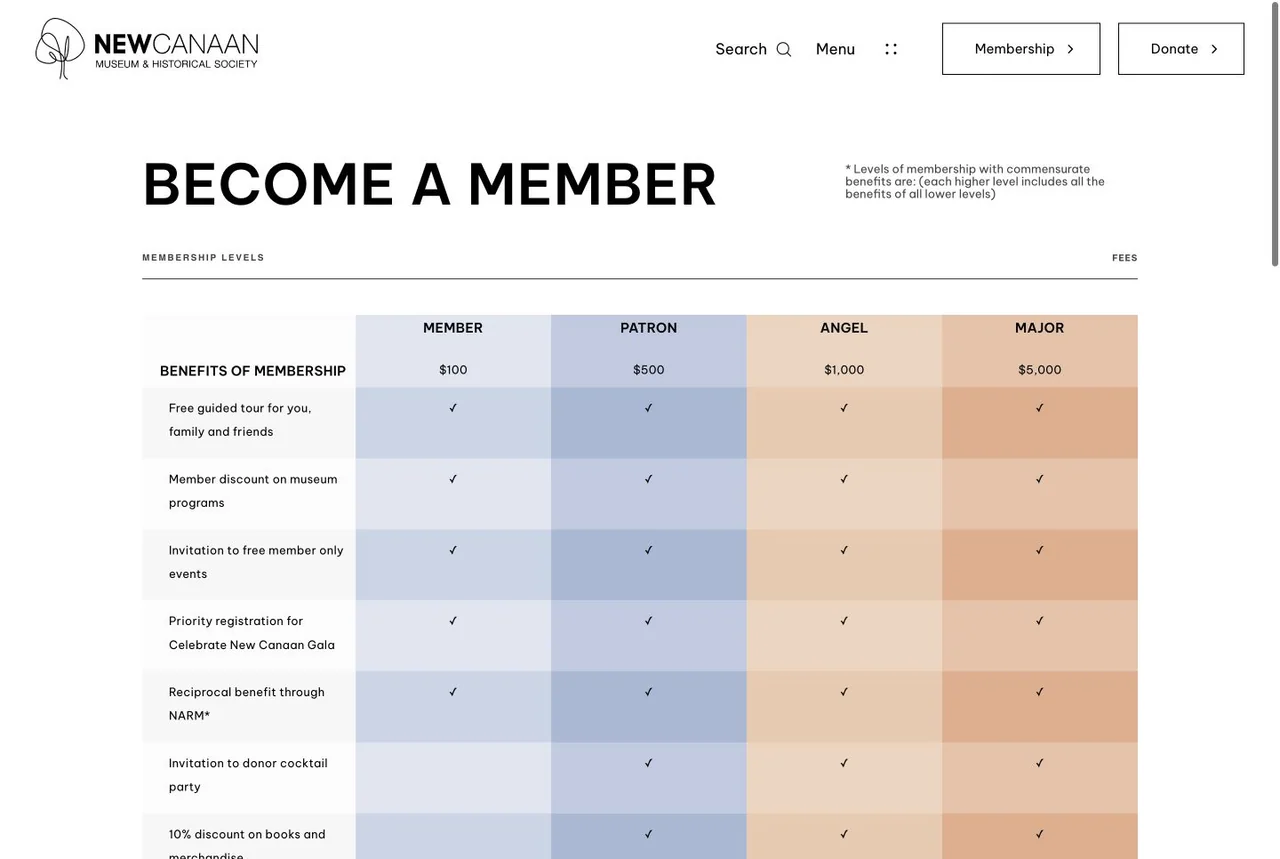This screenshot has height=859, width=1280.
Task: Click 'Reciprocal benefit through NARM*' row label
Action: tap(247, 704)
